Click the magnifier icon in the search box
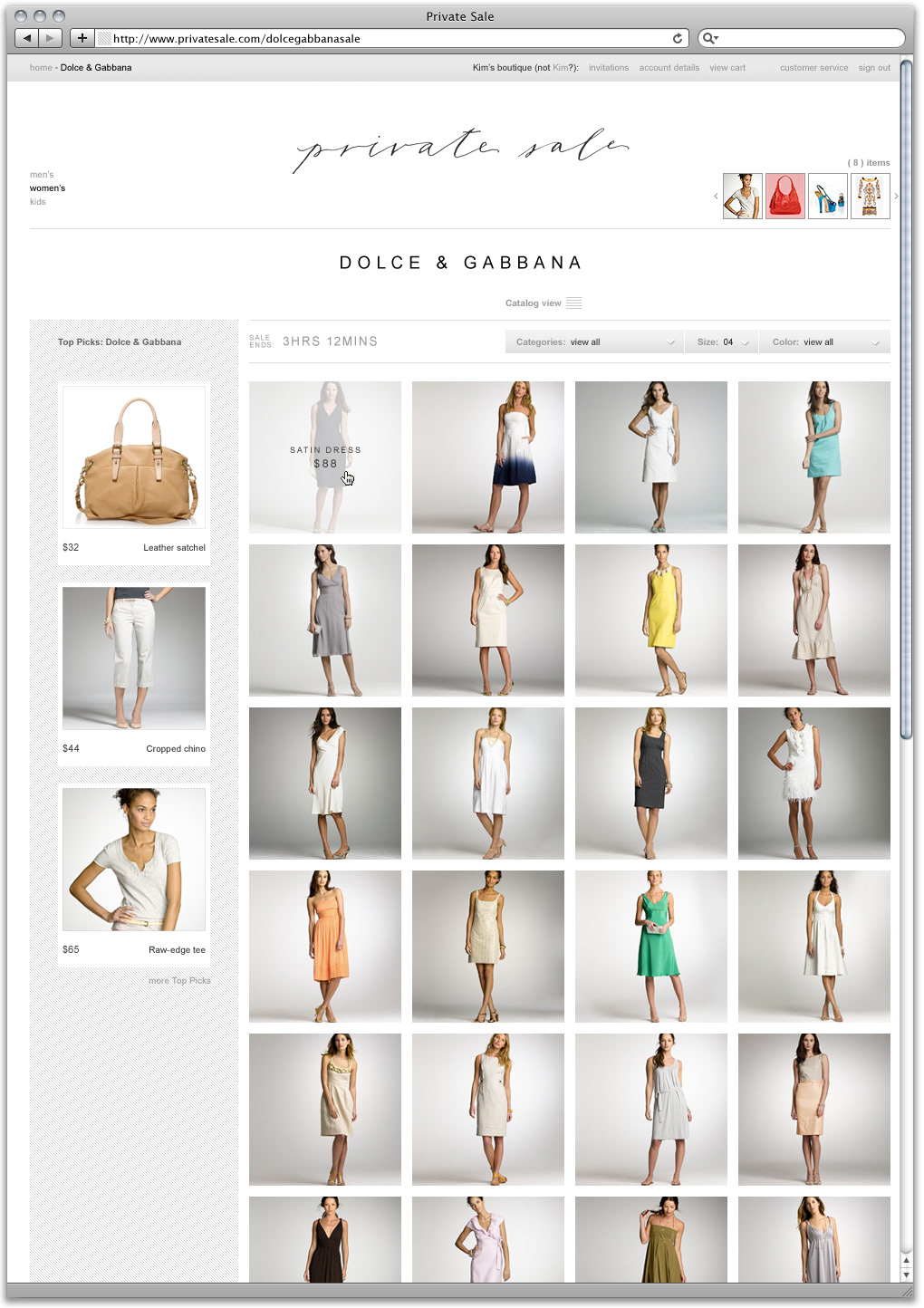This screenshot has width=924, height=1308. [x=709, y=38]
